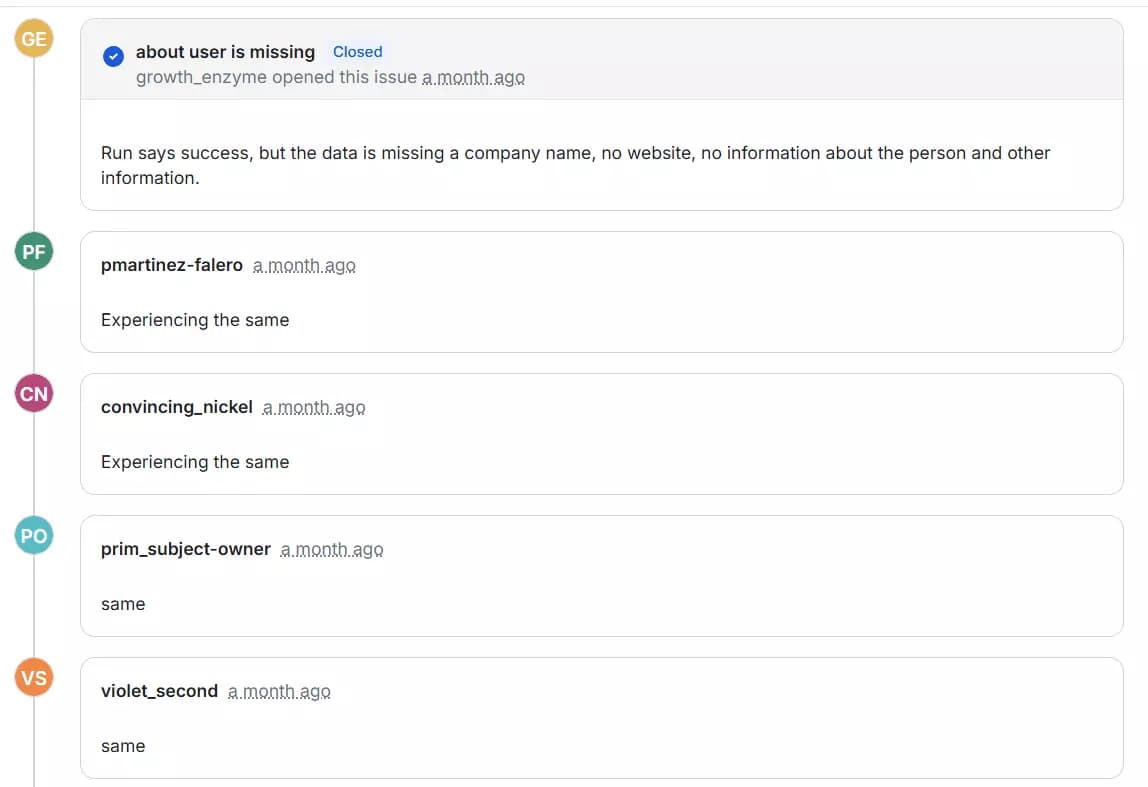Click the timestamp on violet_second's comment

point(279,692)
